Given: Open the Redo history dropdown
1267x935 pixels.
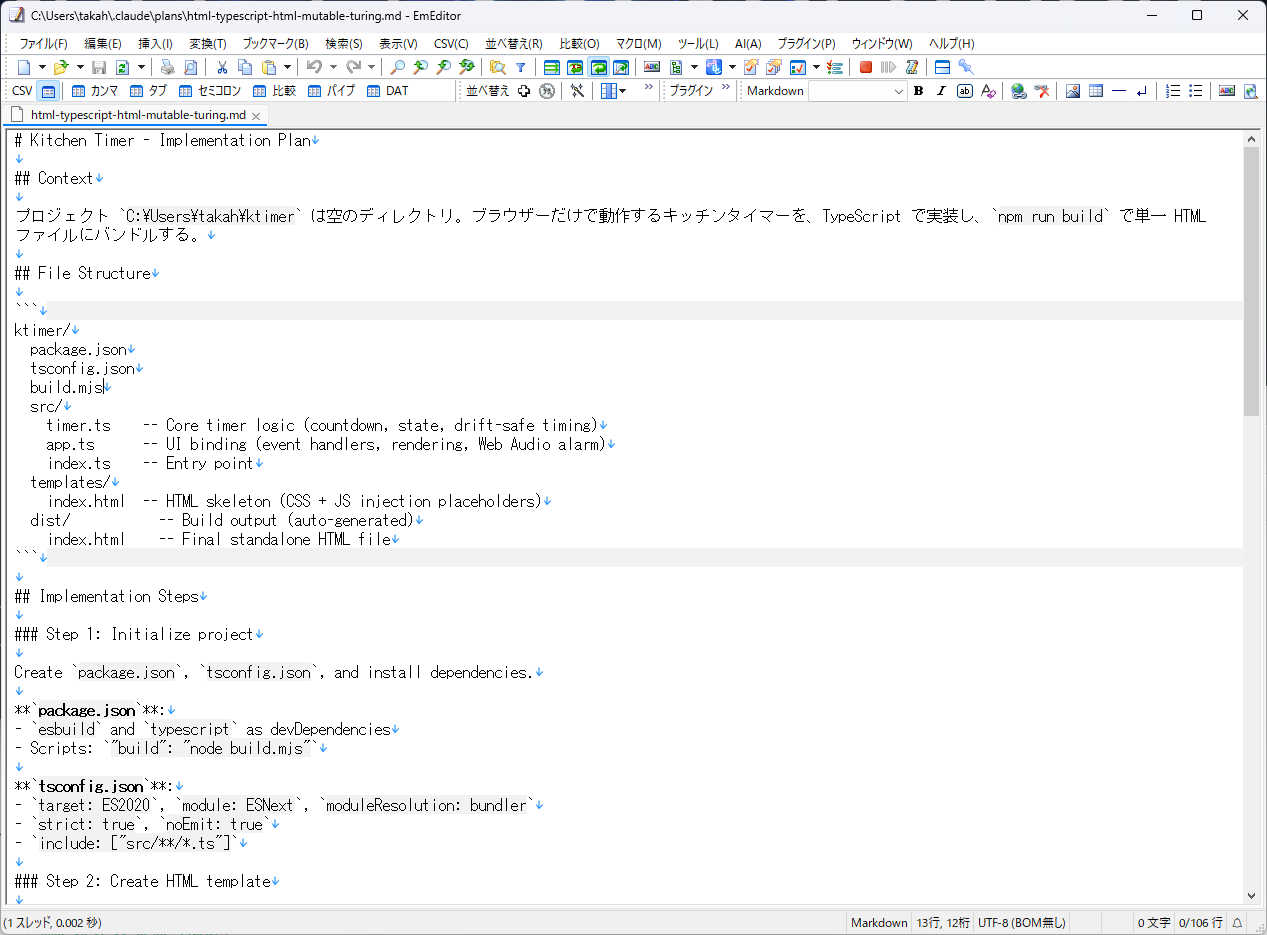Looking at the screenshot, I should 371,67.
